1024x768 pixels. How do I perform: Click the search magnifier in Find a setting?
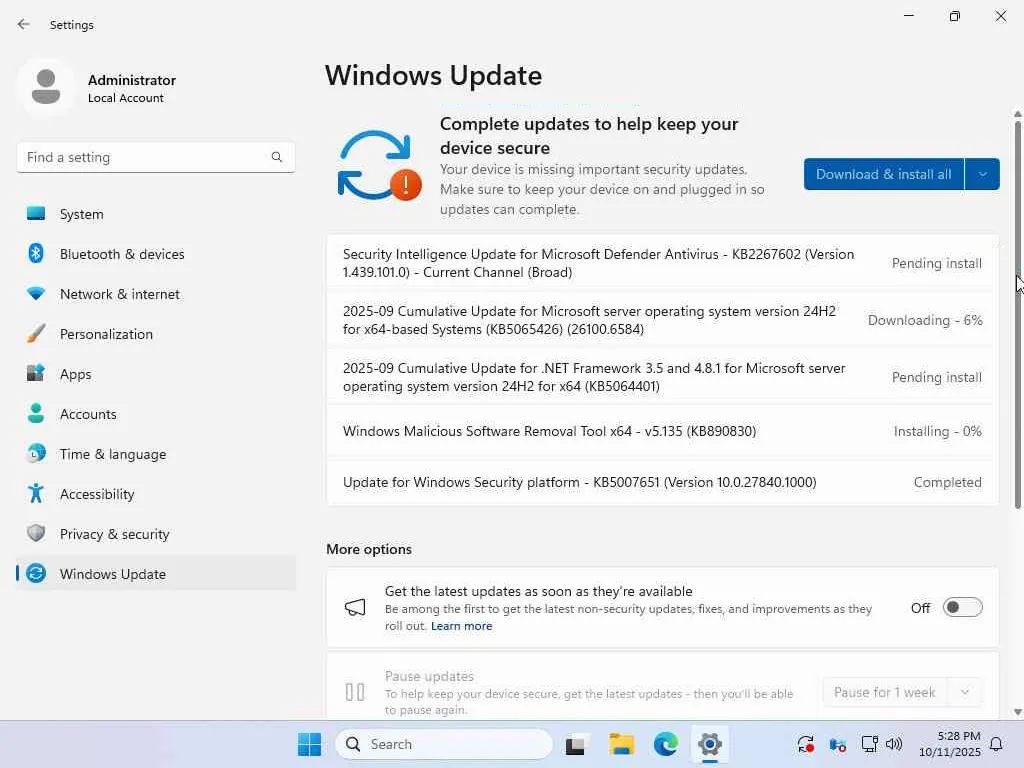tap(277, 157)
